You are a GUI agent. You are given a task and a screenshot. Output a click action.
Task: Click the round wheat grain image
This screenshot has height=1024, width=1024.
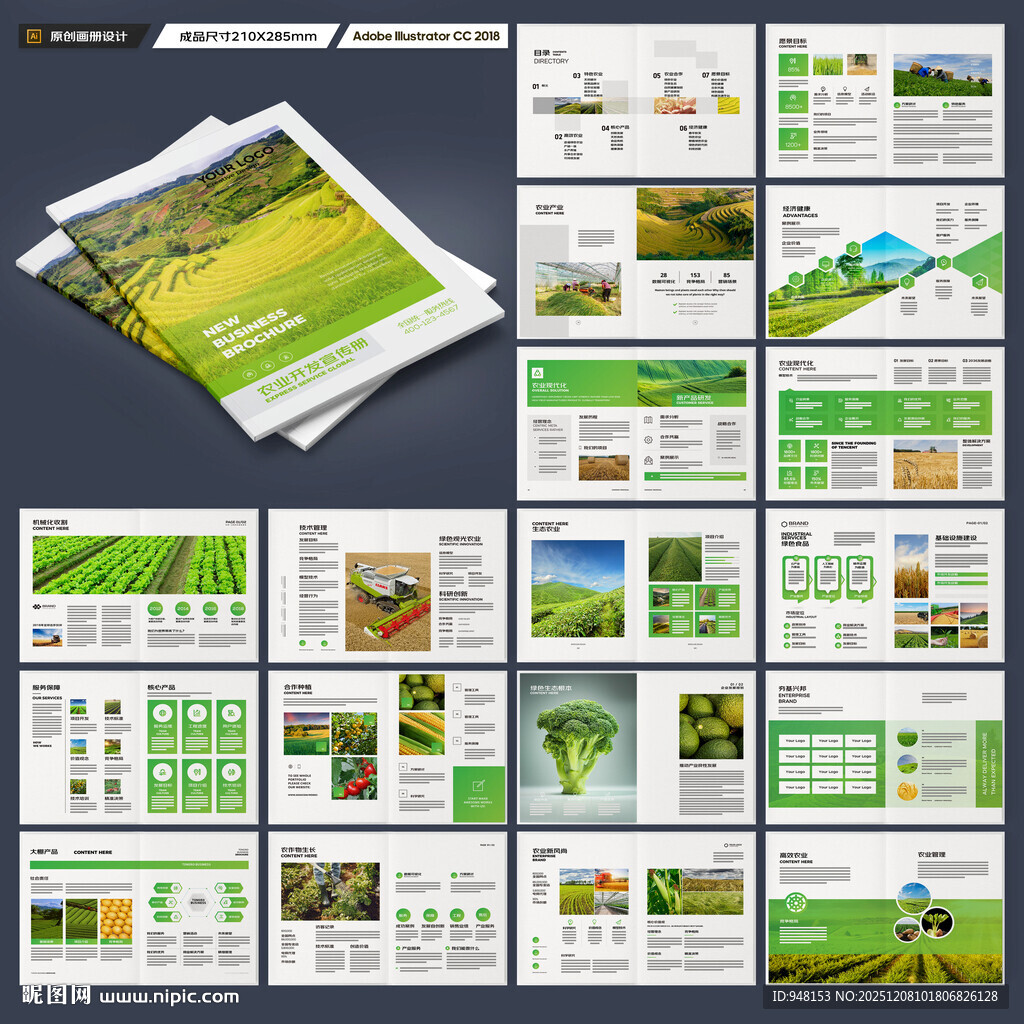[x=907, y=791]
